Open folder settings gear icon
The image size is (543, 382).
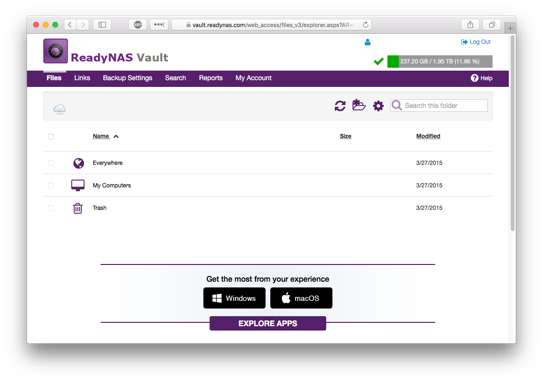pos(378,106)
